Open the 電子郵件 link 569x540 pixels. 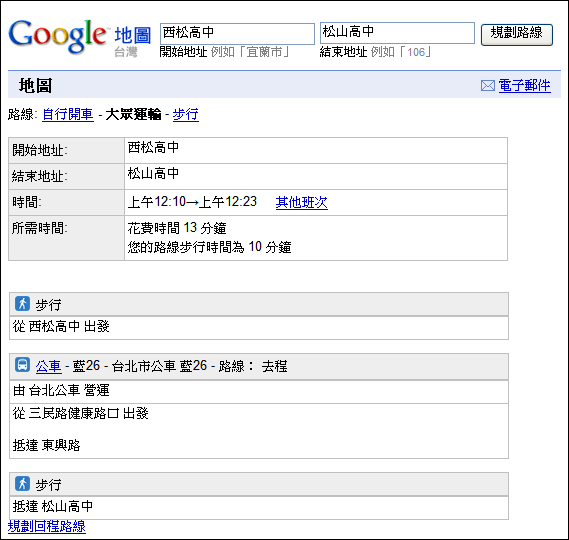pos(524,86)
